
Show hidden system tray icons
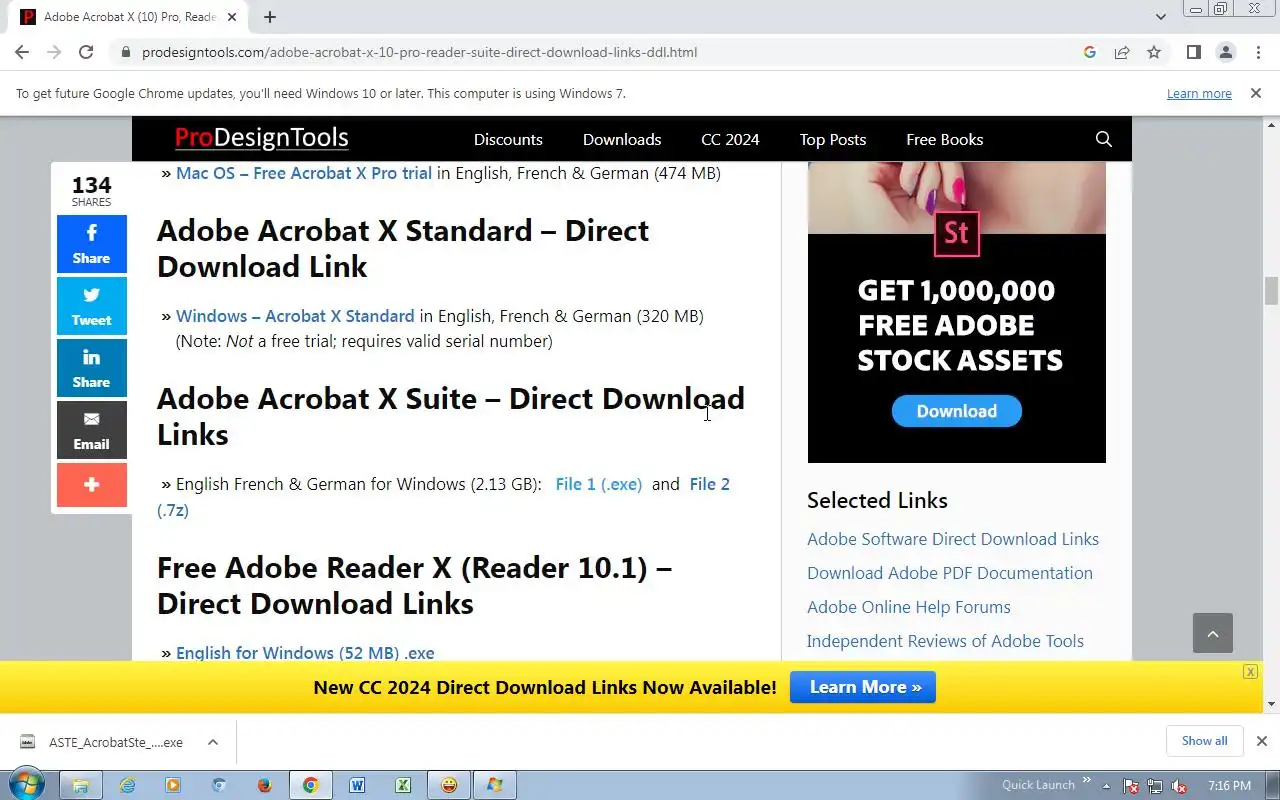click(x=1106, y=785)
